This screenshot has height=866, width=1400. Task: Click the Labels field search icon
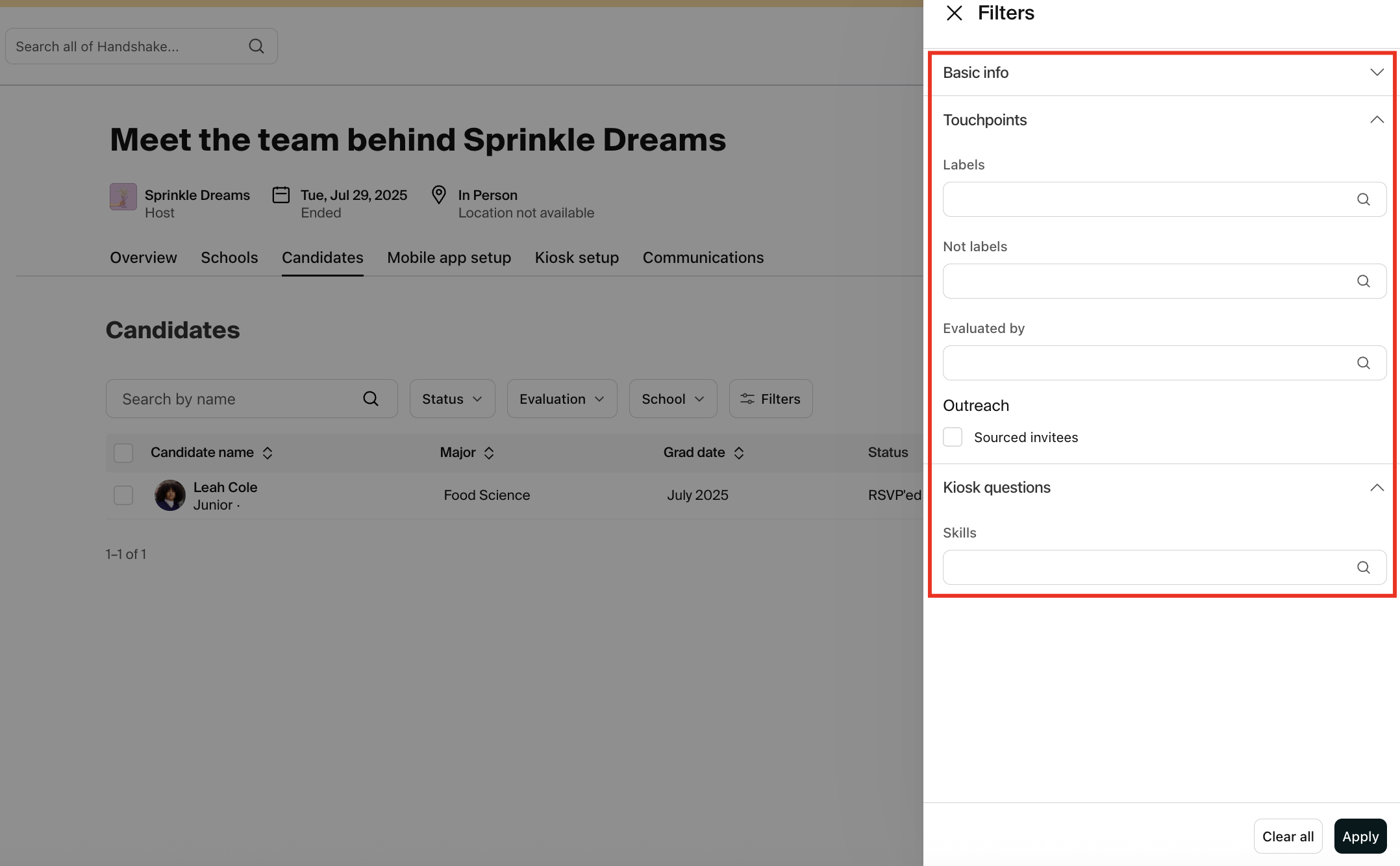click(1363, 199)
